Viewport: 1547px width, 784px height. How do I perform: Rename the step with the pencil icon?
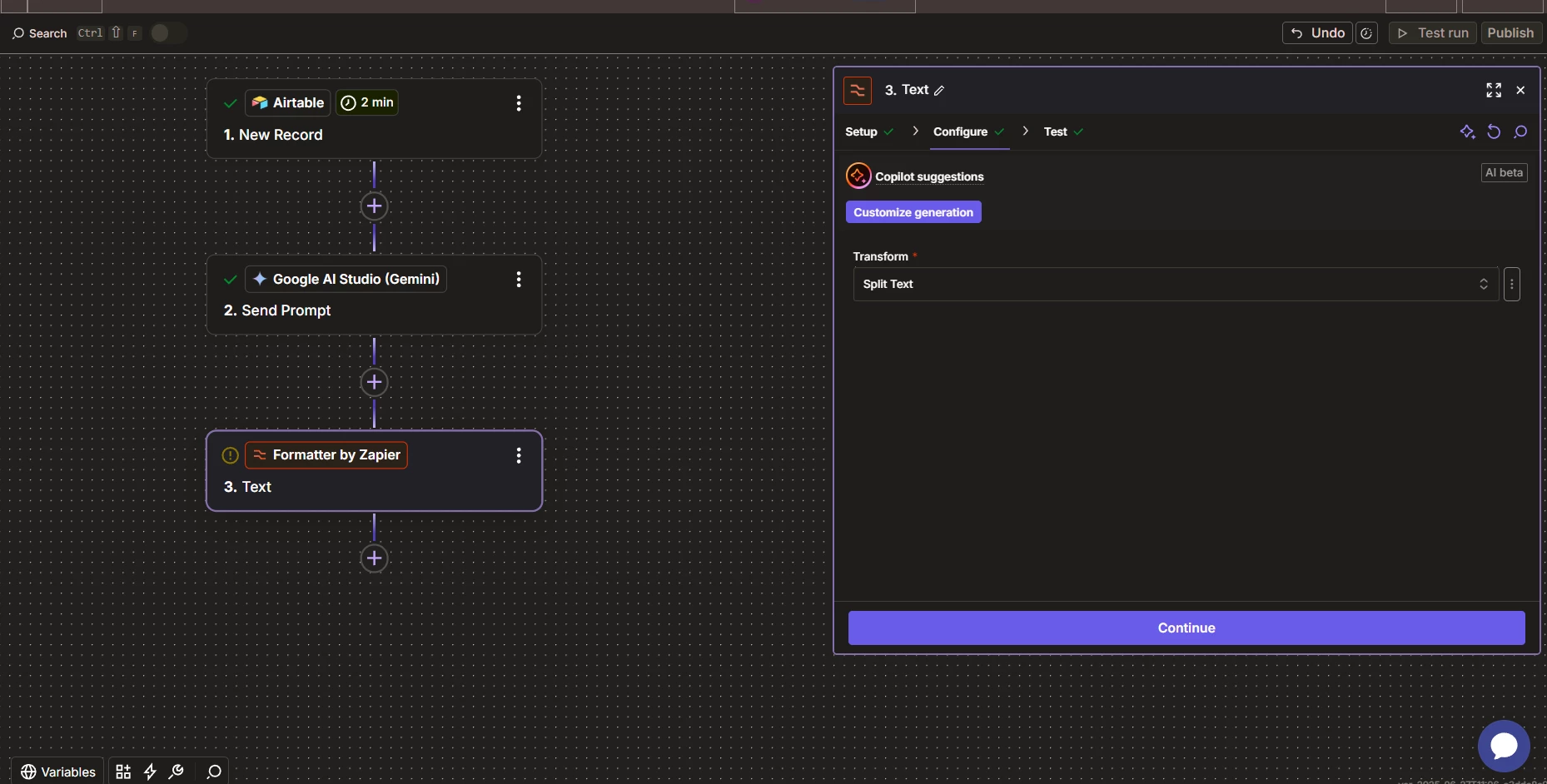click(x=939, y=91)
